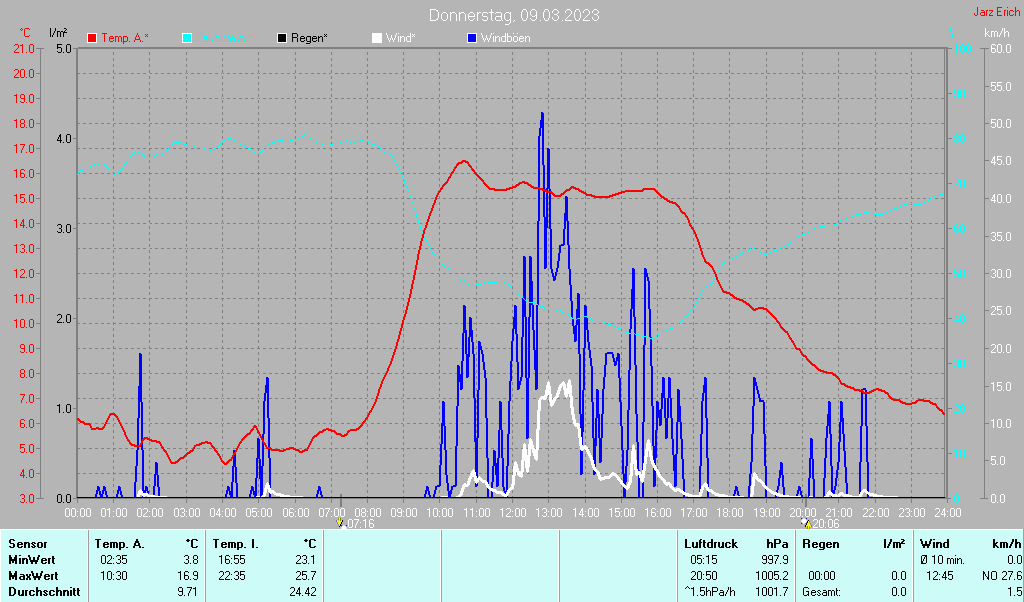Click the 10:30 maximum time cell
This screenshot has width=1024, height=602.
pos(114,577)
